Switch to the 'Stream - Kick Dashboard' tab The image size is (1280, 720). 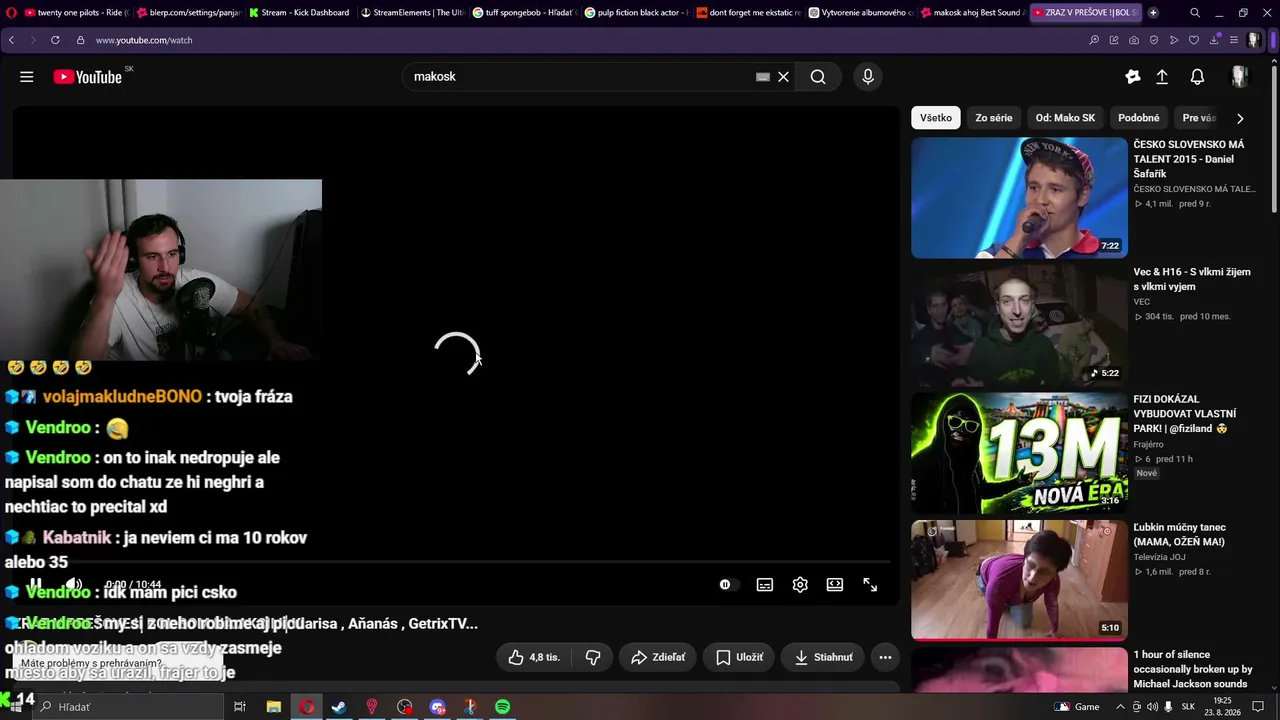coord(299,13)
